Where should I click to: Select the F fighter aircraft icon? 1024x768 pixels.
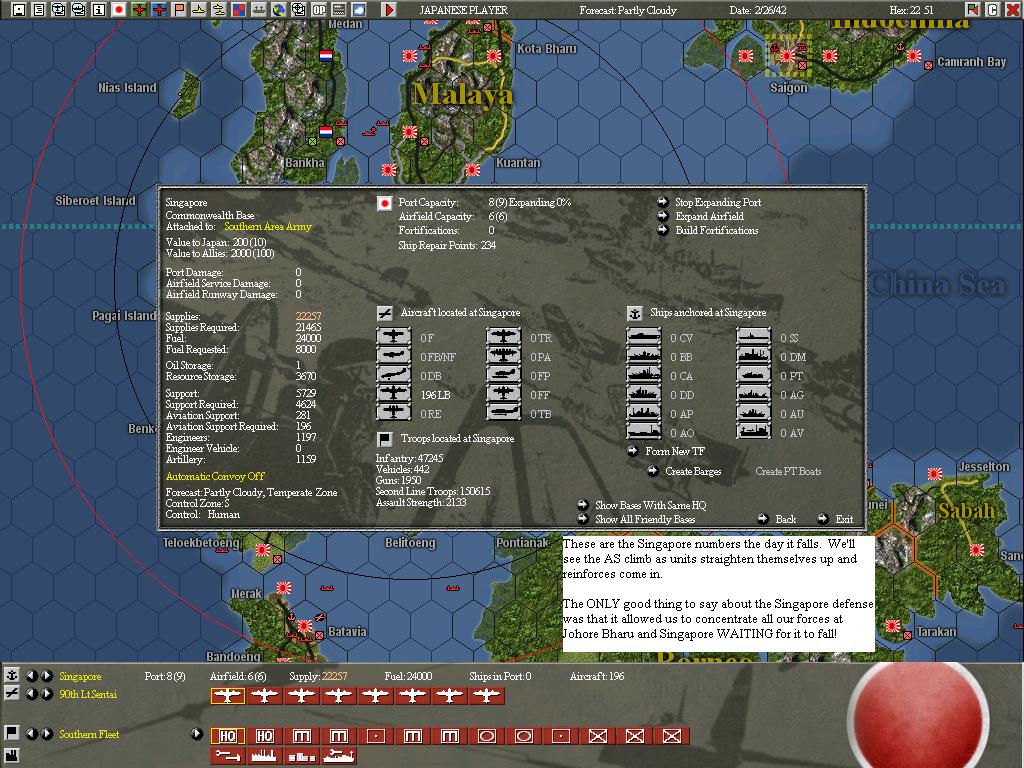394,337
